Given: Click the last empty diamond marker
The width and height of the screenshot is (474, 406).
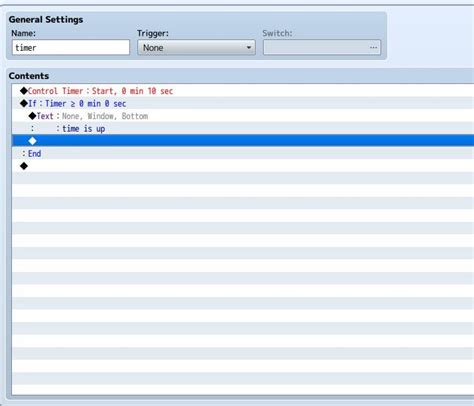Looking at the screenshot, I should tap(24, 166).
